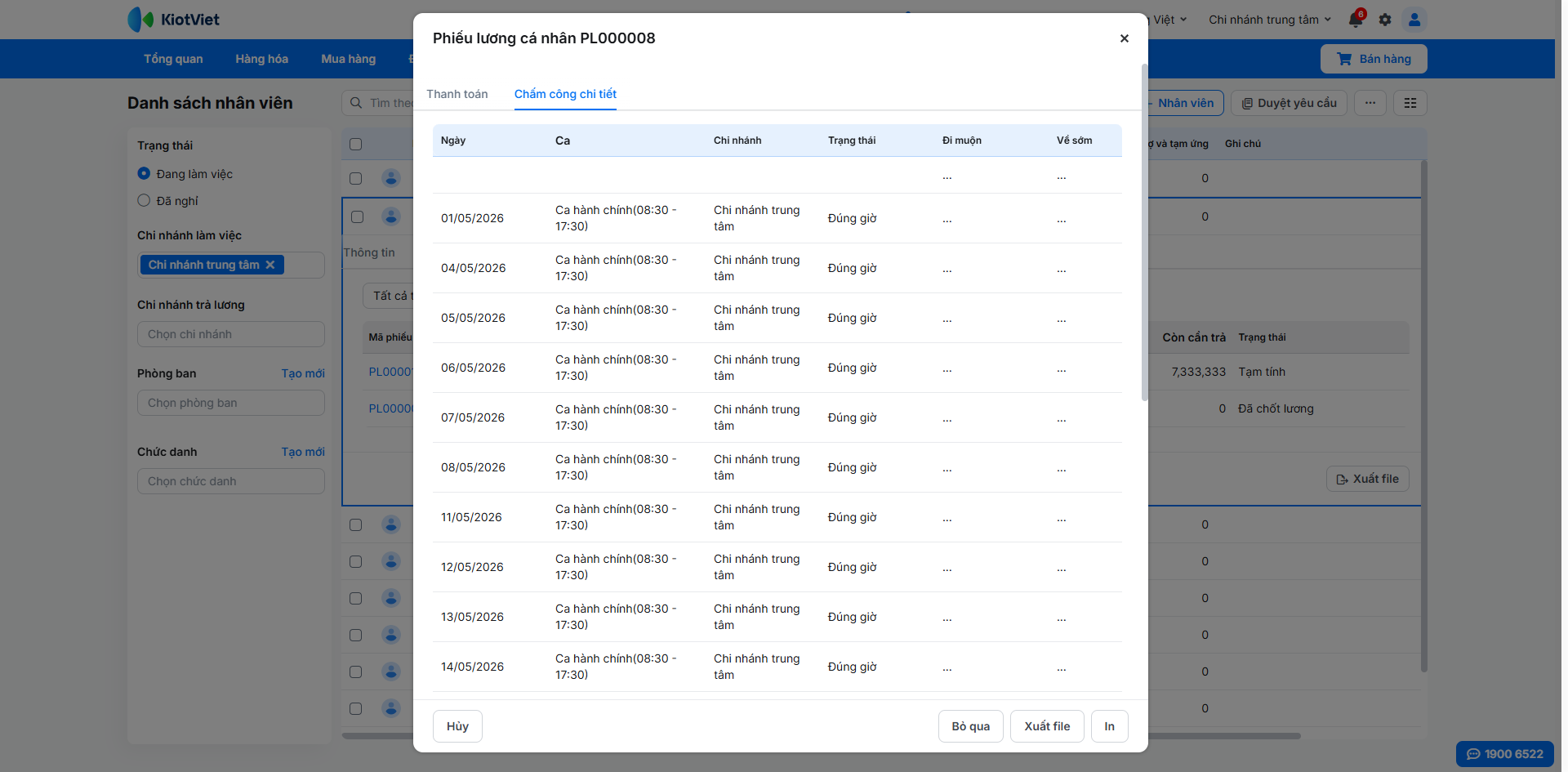Click the Về sớm column header
The width and height of the screenshot is (1568, 772).
tap(1074, 141)
